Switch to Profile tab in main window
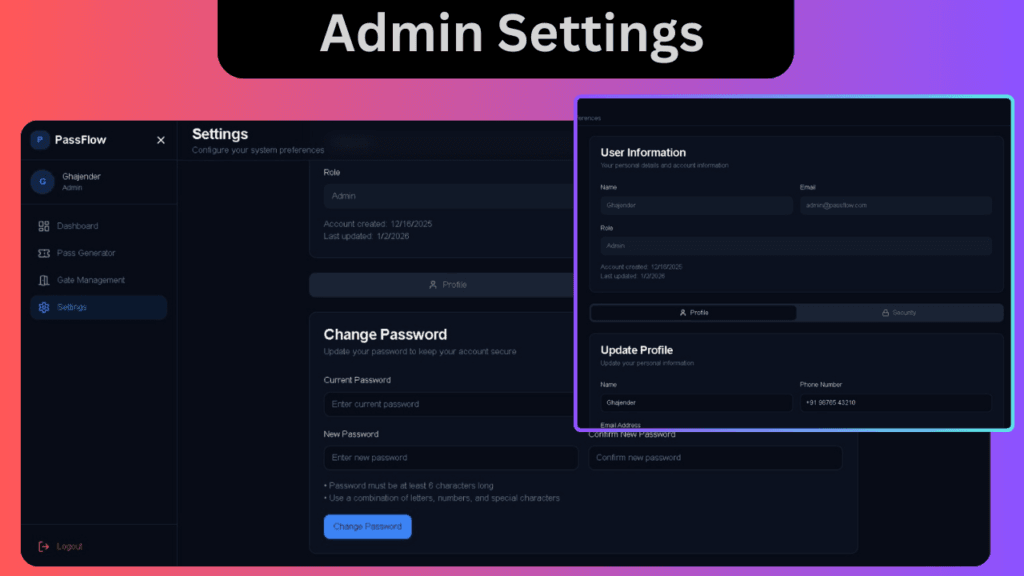 tap(443, 285)
